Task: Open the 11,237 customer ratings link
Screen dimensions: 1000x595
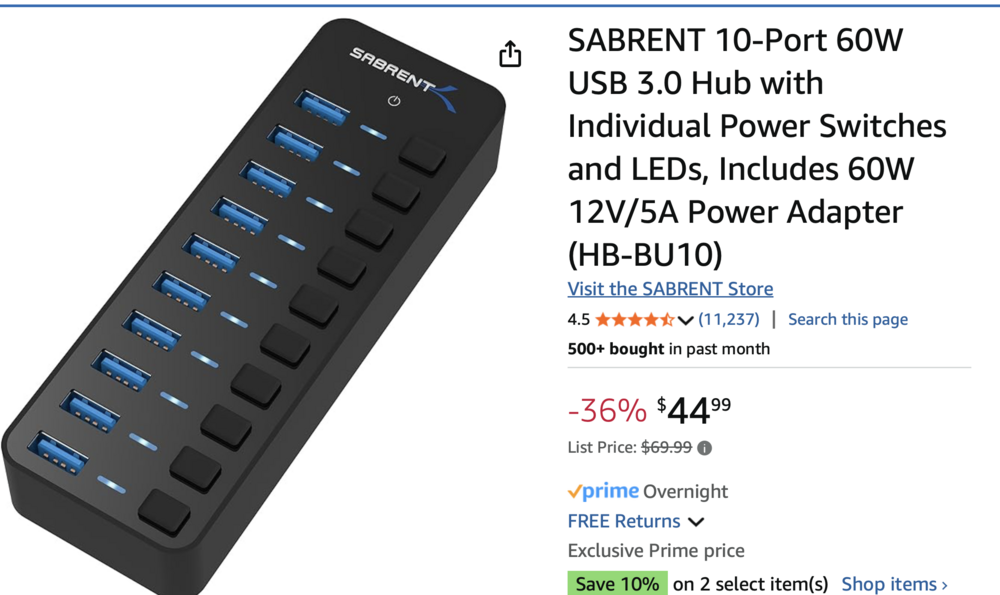Action: pos(729,320)
